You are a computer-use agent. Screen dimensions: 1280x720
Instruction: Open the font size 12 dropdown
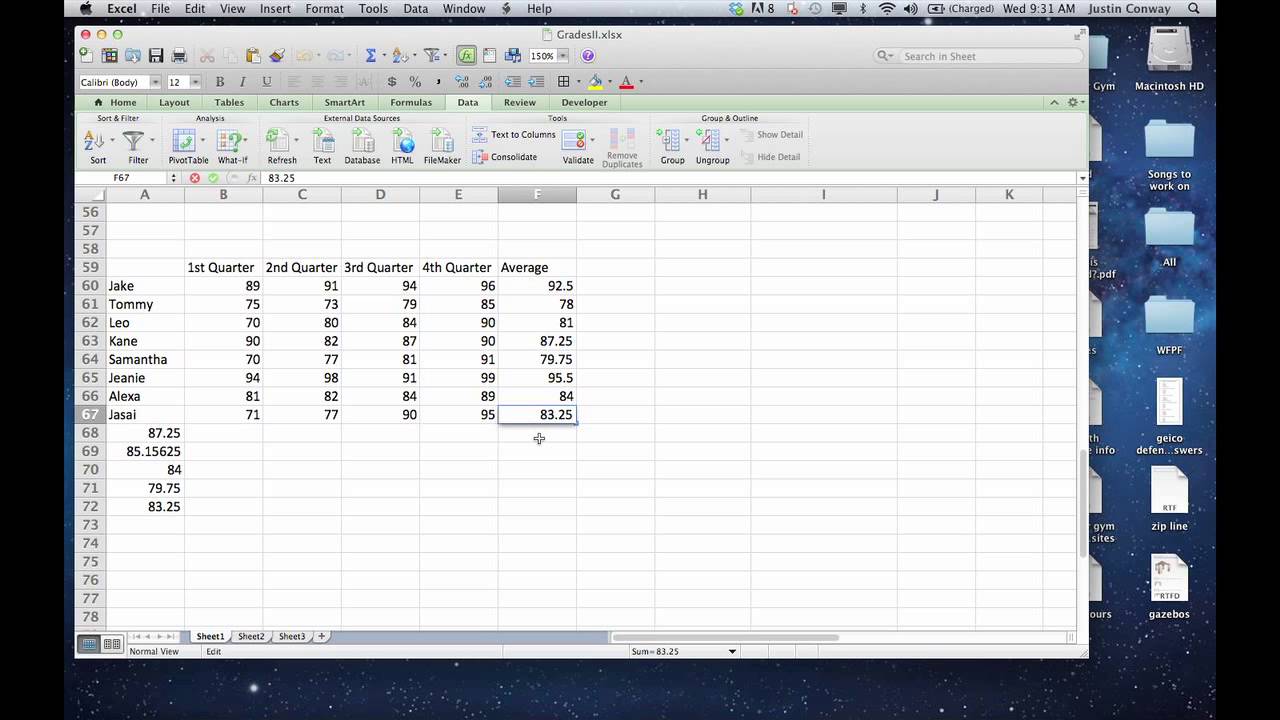point(195,82)
